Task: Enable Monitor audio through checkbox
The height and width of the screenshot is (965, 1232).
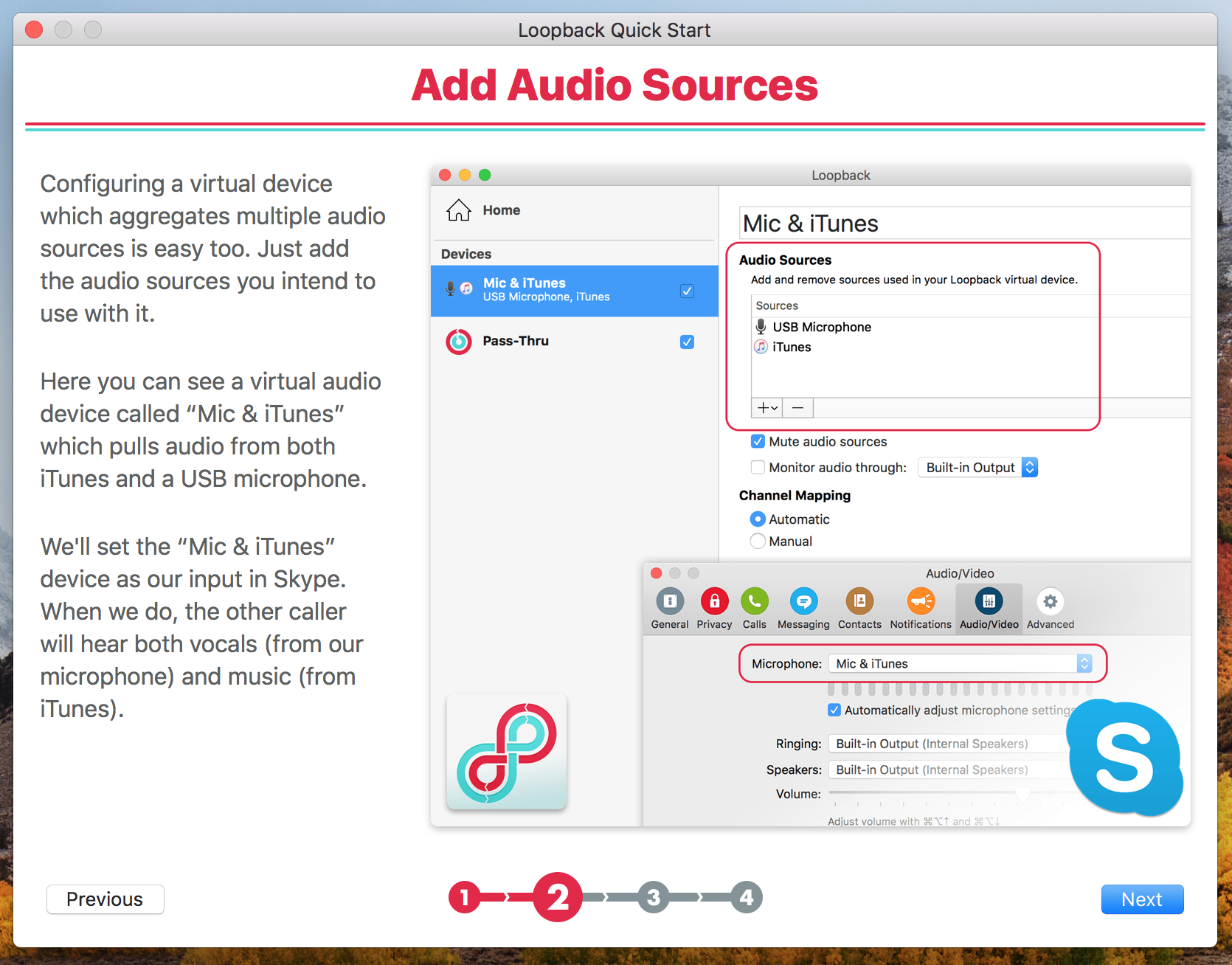Action: pos(758,467)
